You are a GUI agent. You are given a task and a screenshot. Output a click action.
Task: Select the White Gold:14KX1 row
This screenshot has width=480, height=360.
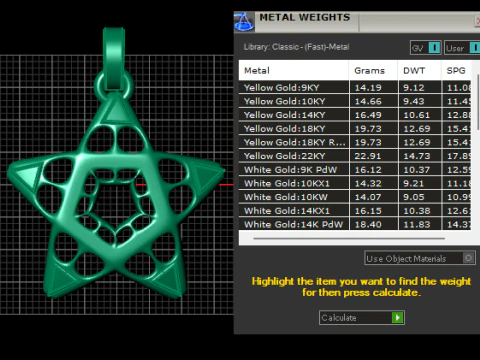[355, 211]
